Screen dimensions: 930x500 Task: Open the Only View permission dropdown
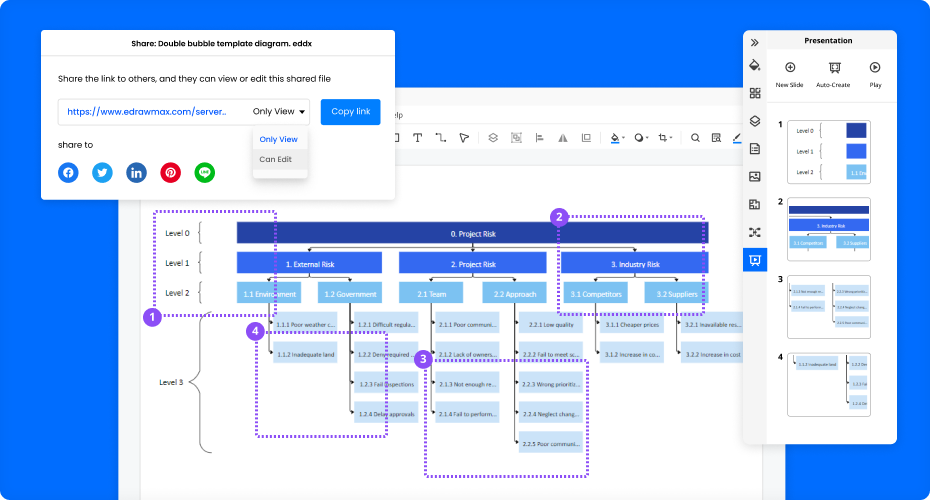point(280,112)
